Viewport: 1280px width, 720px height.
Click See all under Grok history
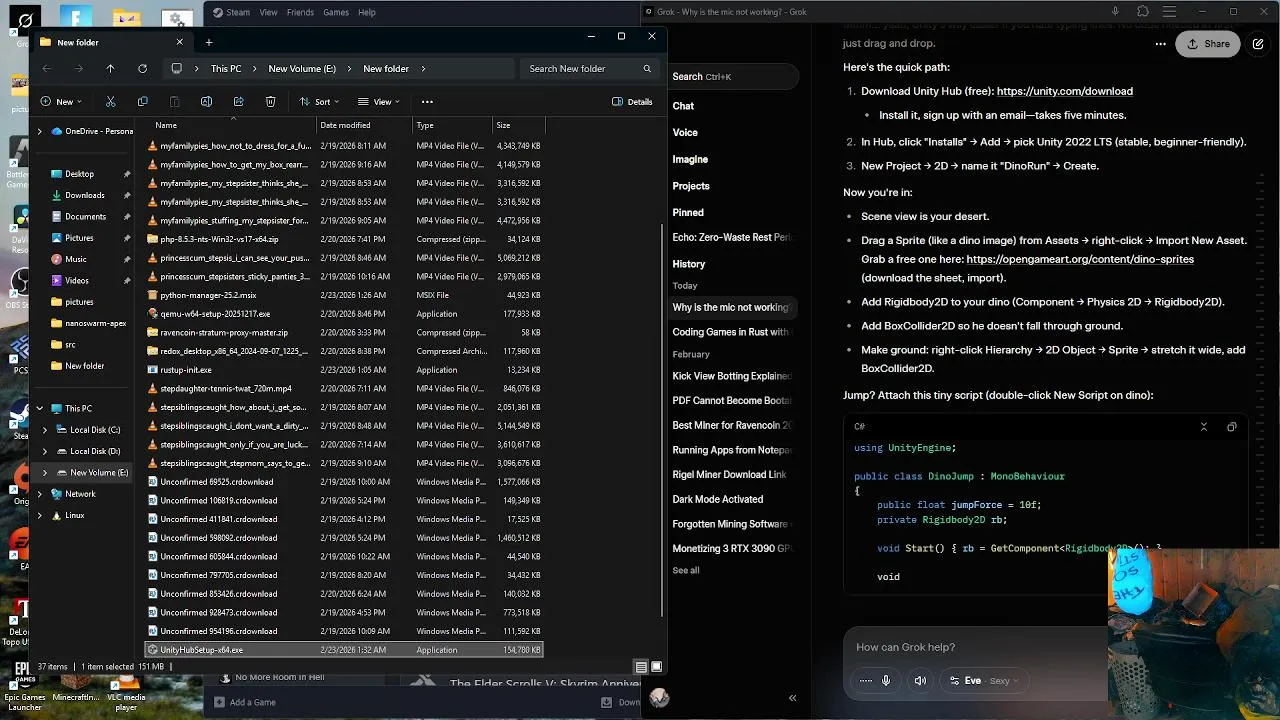pos(686,570)
